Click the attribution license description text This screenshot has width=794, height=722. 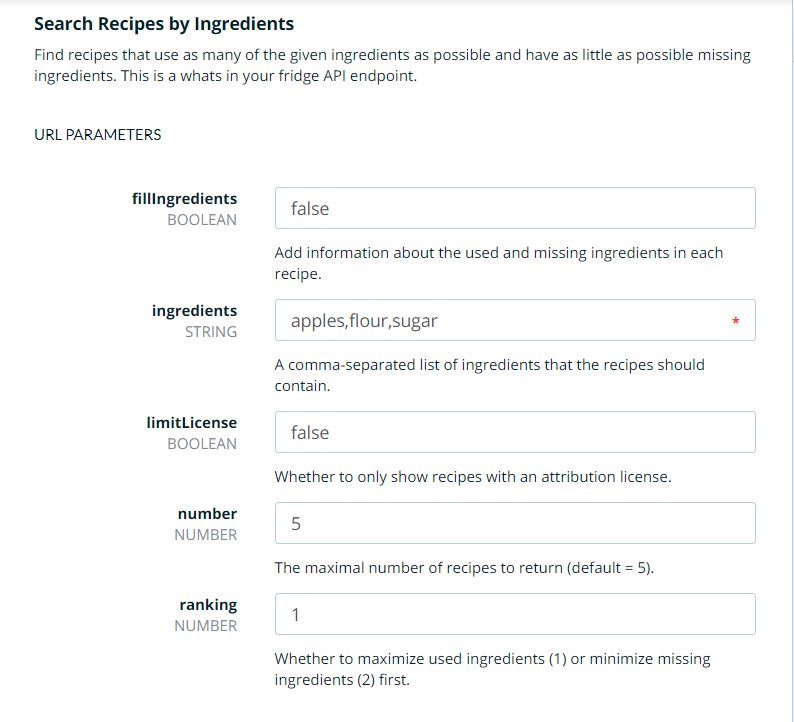coord(473,477)
